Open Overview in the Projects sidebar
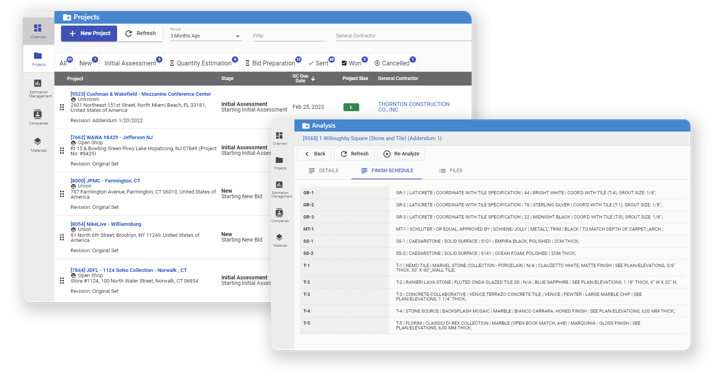This screenshot has width=720, height=376. pyautogui.click(x=38, y=31)
